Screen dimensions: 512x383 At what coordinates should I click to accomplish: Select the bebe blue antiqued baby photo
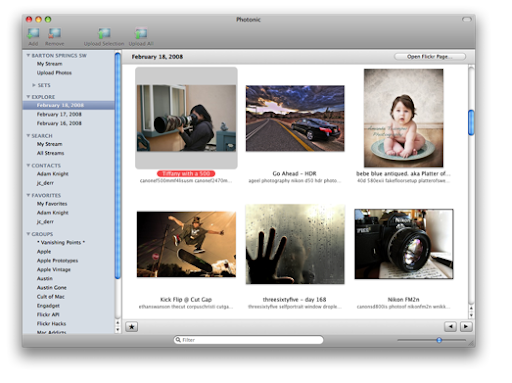click(404, 118)
